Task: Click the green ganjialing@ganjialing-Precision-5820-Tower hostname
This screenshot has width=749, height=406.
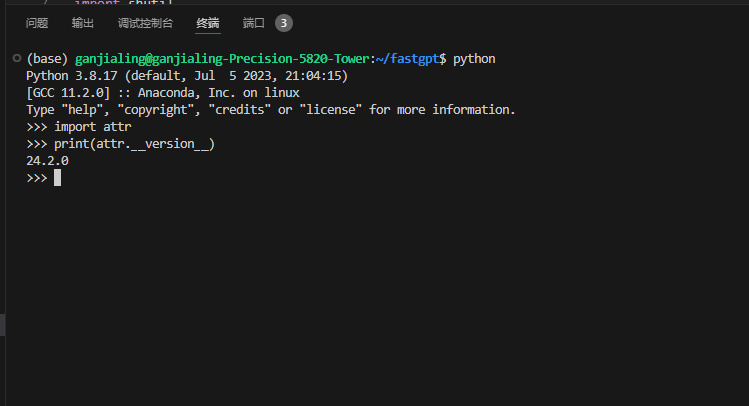Action: (x=220, y=59)
